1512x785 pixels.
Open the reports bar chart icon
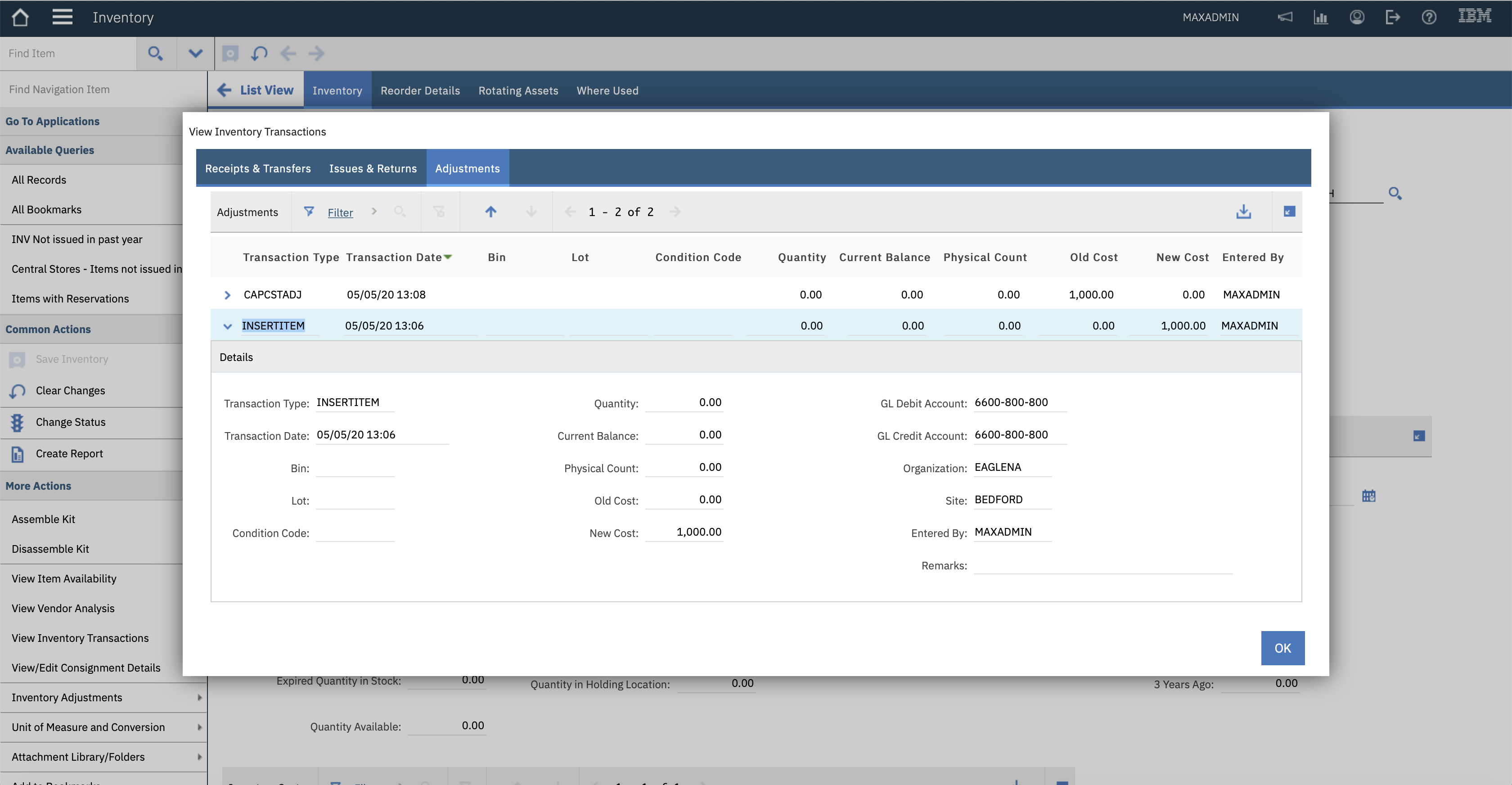[x=1321, y=17]
